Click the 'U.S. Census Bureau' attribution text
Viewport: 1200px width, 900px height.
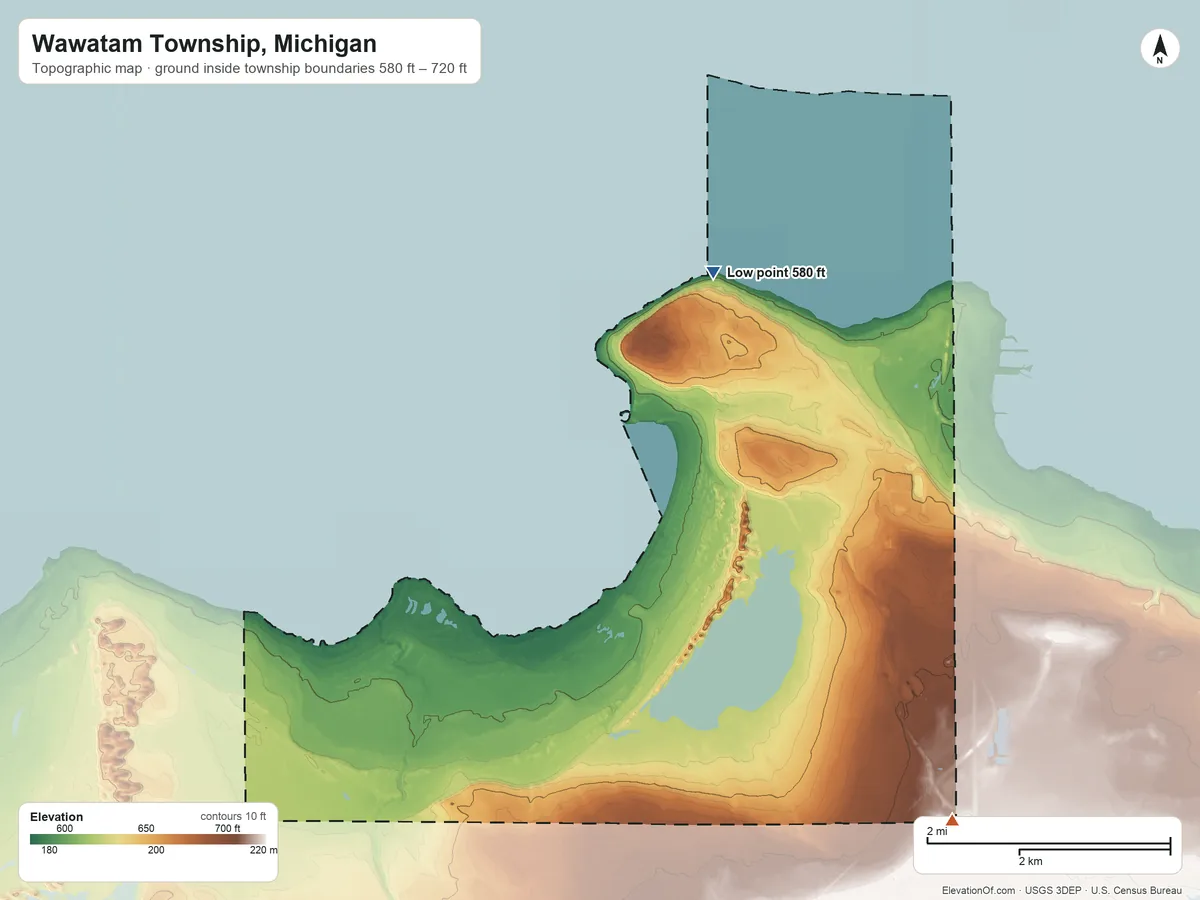(x=1136, y=890)
